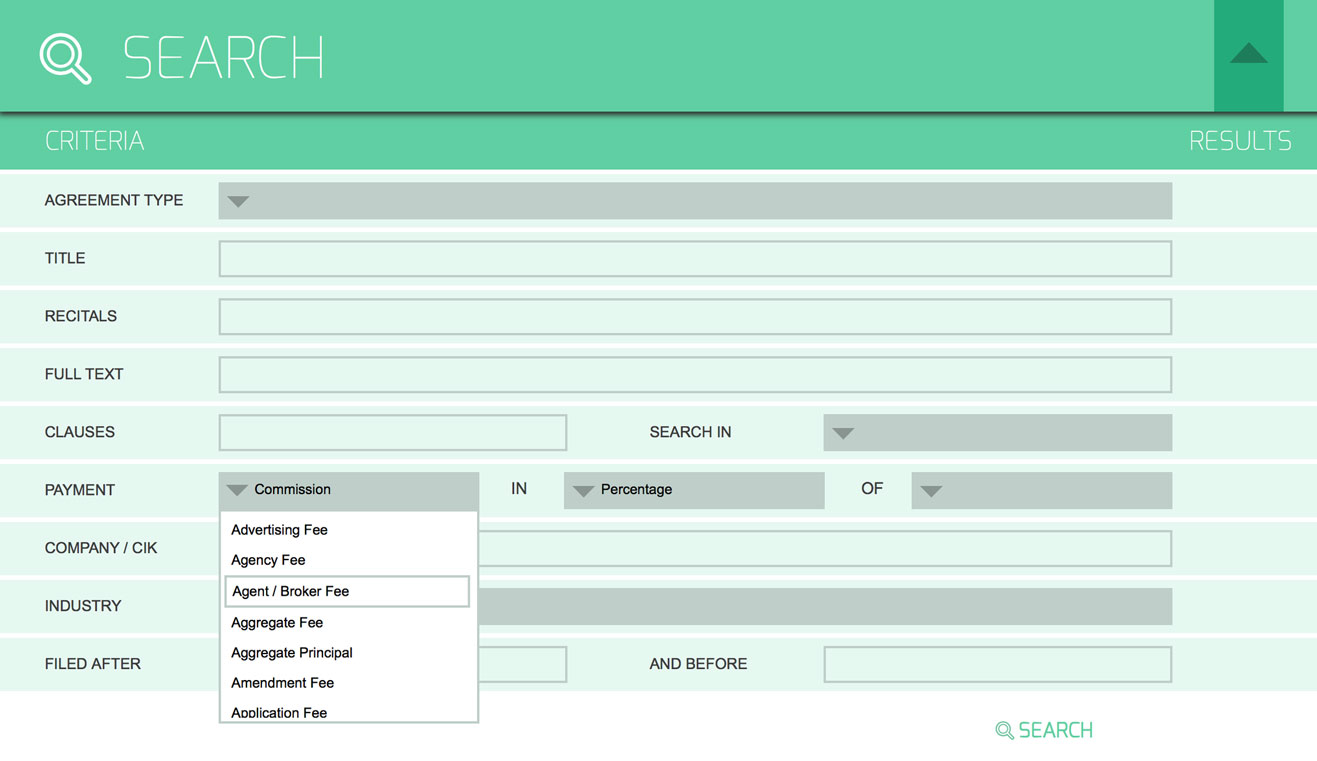The width and height of the screenshot is (1317, 761).
Task: Focus the Full Text input field
Action: pyautogui.click(x=694, y=375)
